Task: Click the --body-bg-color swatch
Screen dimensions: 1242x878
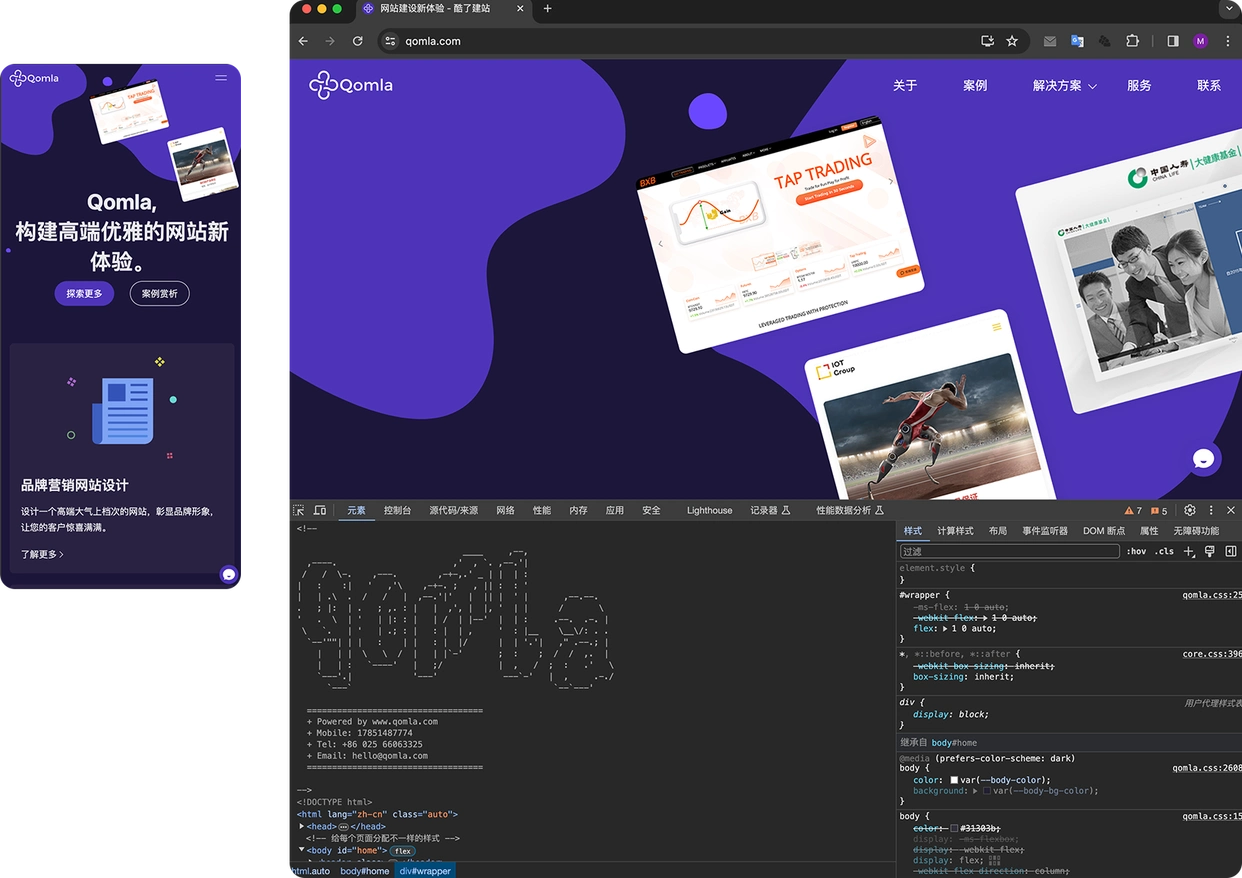Action: coord(987,791)
